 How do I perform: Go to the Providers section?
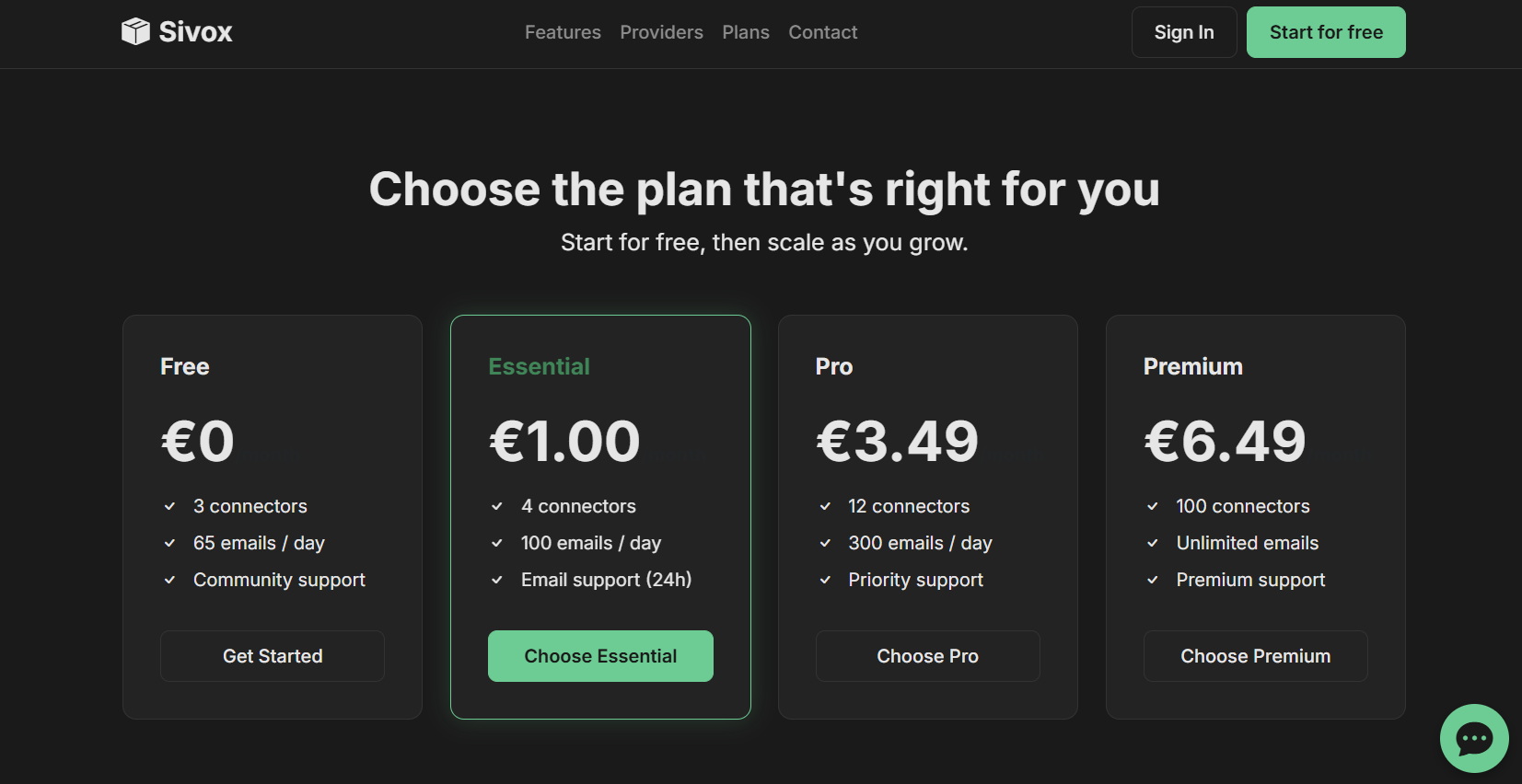[661, 32]
